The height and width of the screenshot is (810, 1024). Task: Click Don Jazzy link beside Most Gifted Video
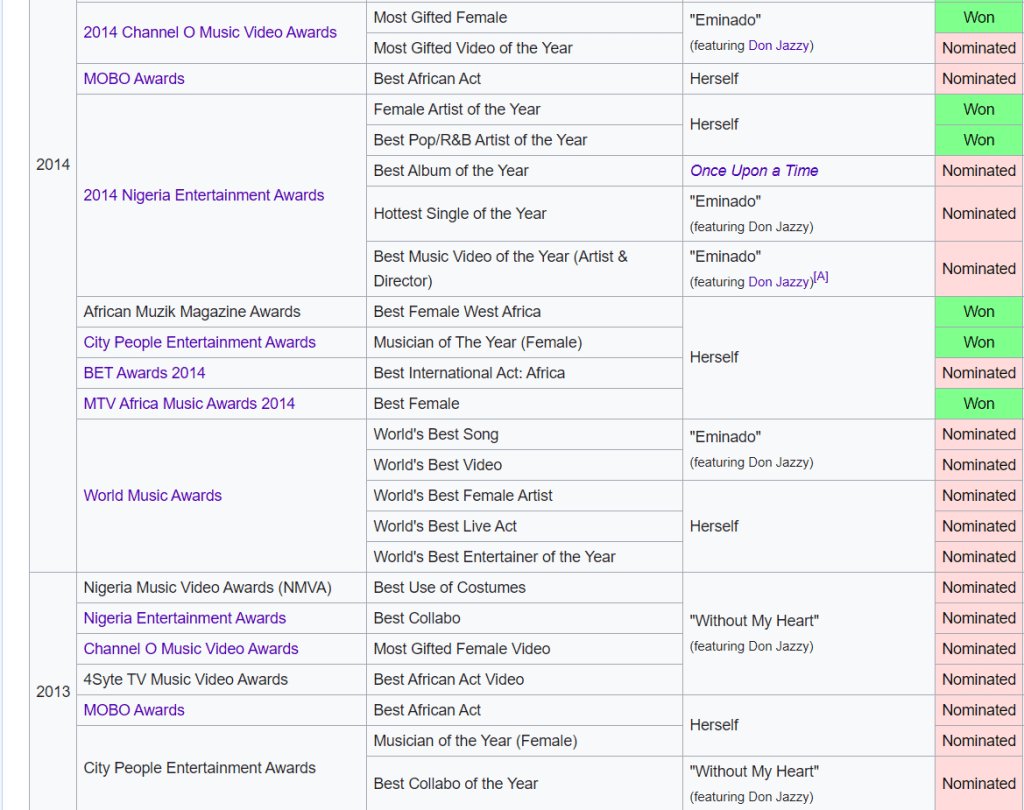coord(780,46)
